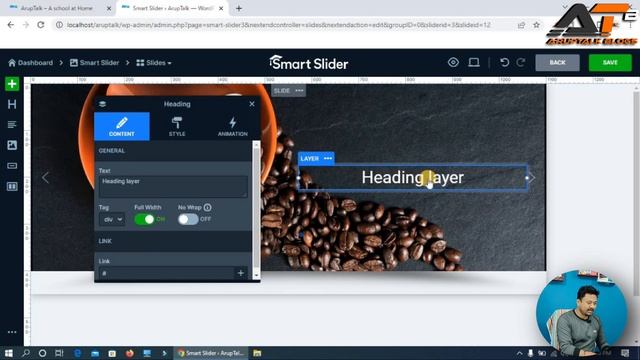Redo the last change
The width and height of the screenshot is (640, 360).
pos(521,62)
